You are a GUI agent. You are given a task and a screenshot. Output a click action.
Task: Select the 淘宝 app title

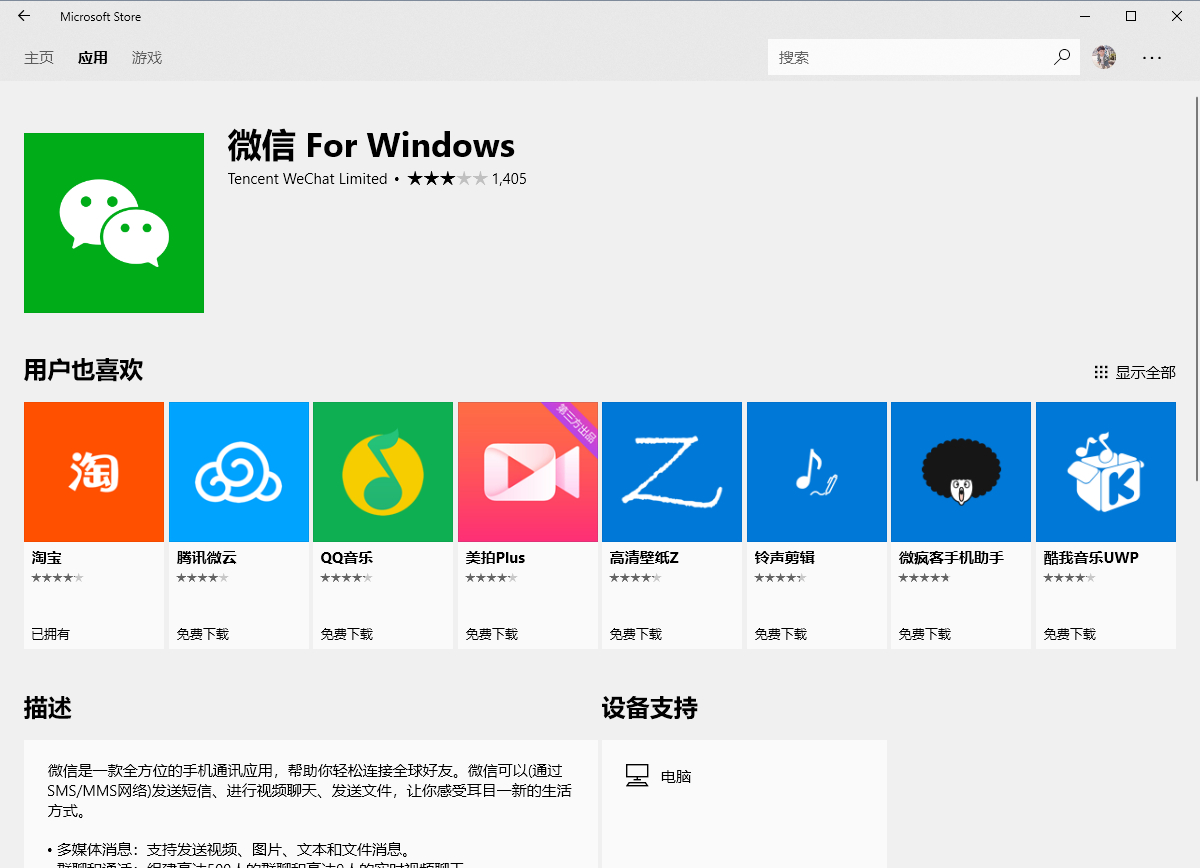(46, 558)
